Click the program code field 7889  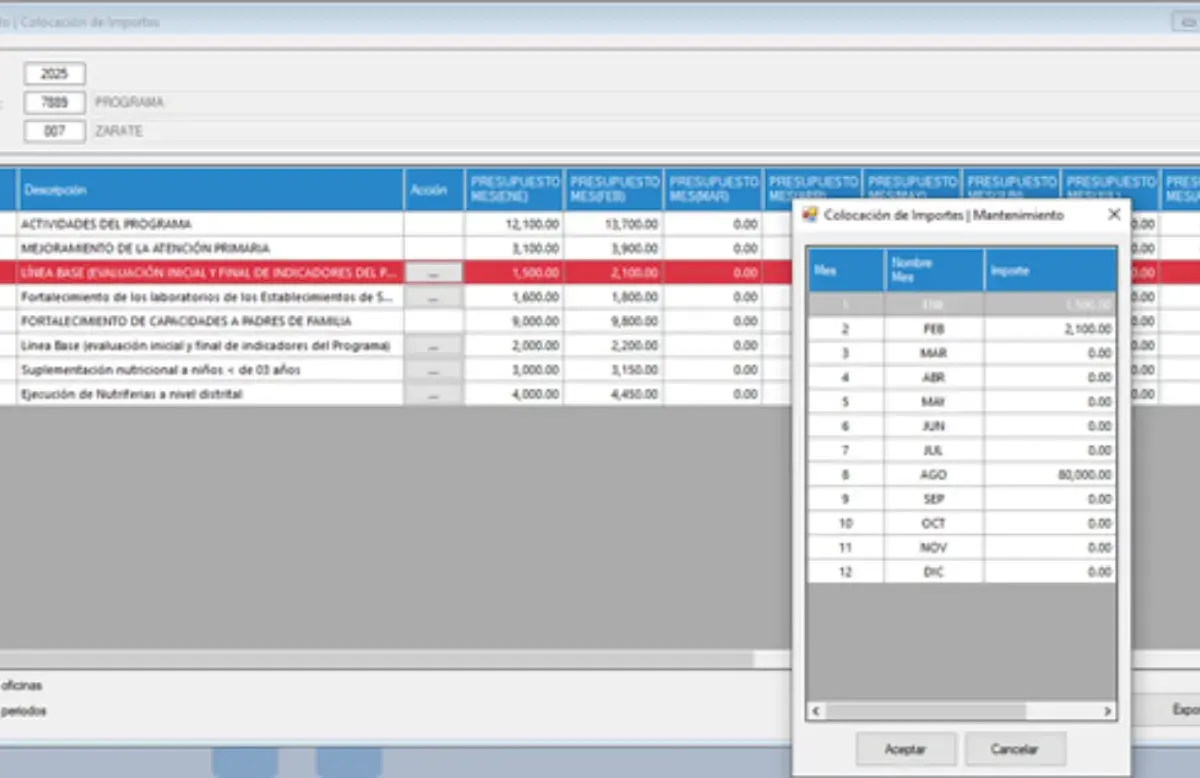pos(55,102)
